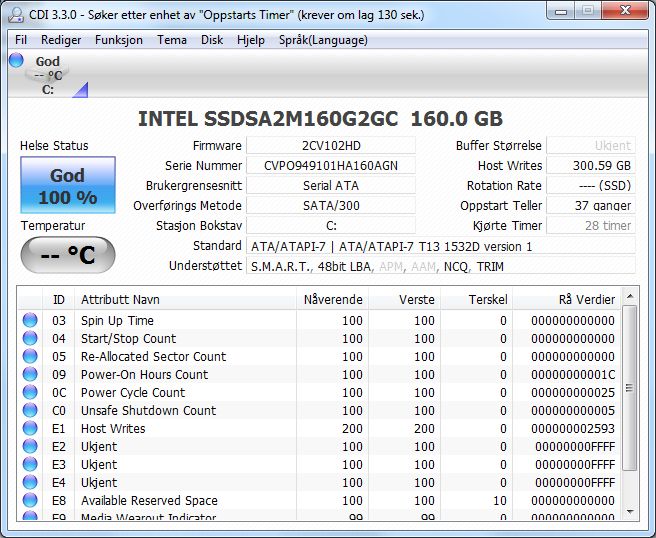Select the Spin Up Time attribute name

point(117,320)
